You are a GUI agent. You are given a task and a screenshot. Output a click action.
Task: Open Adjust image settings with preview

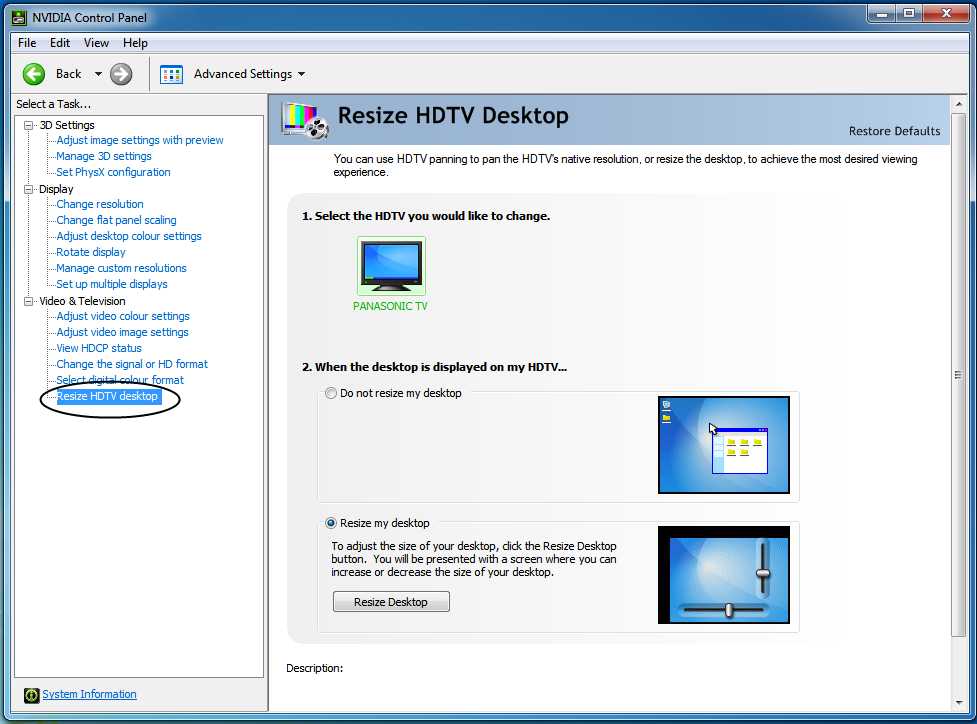click(x=140, y=141)
